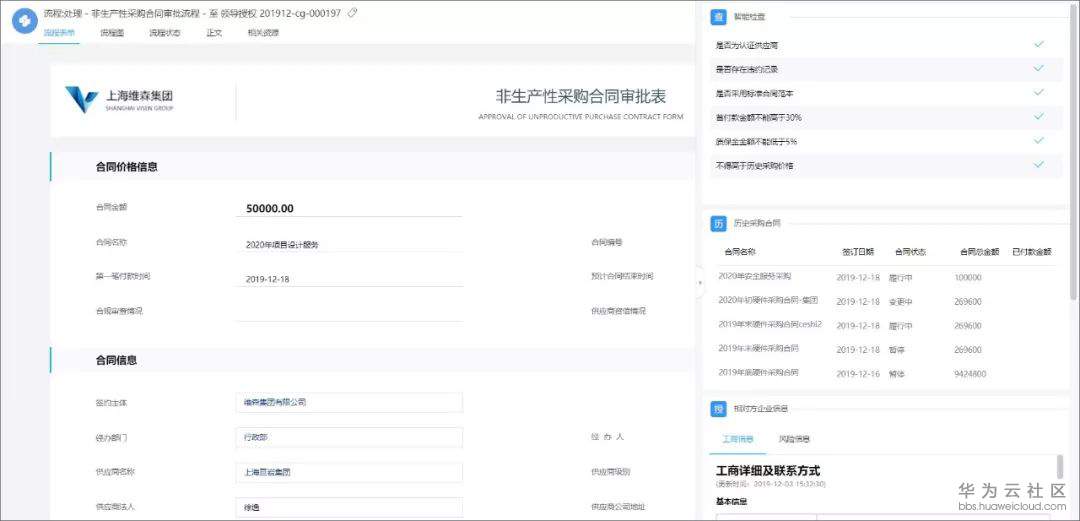Click the checkmark for the 5% warranty deposit row

pyautogui.click(x=1039, y=141)
